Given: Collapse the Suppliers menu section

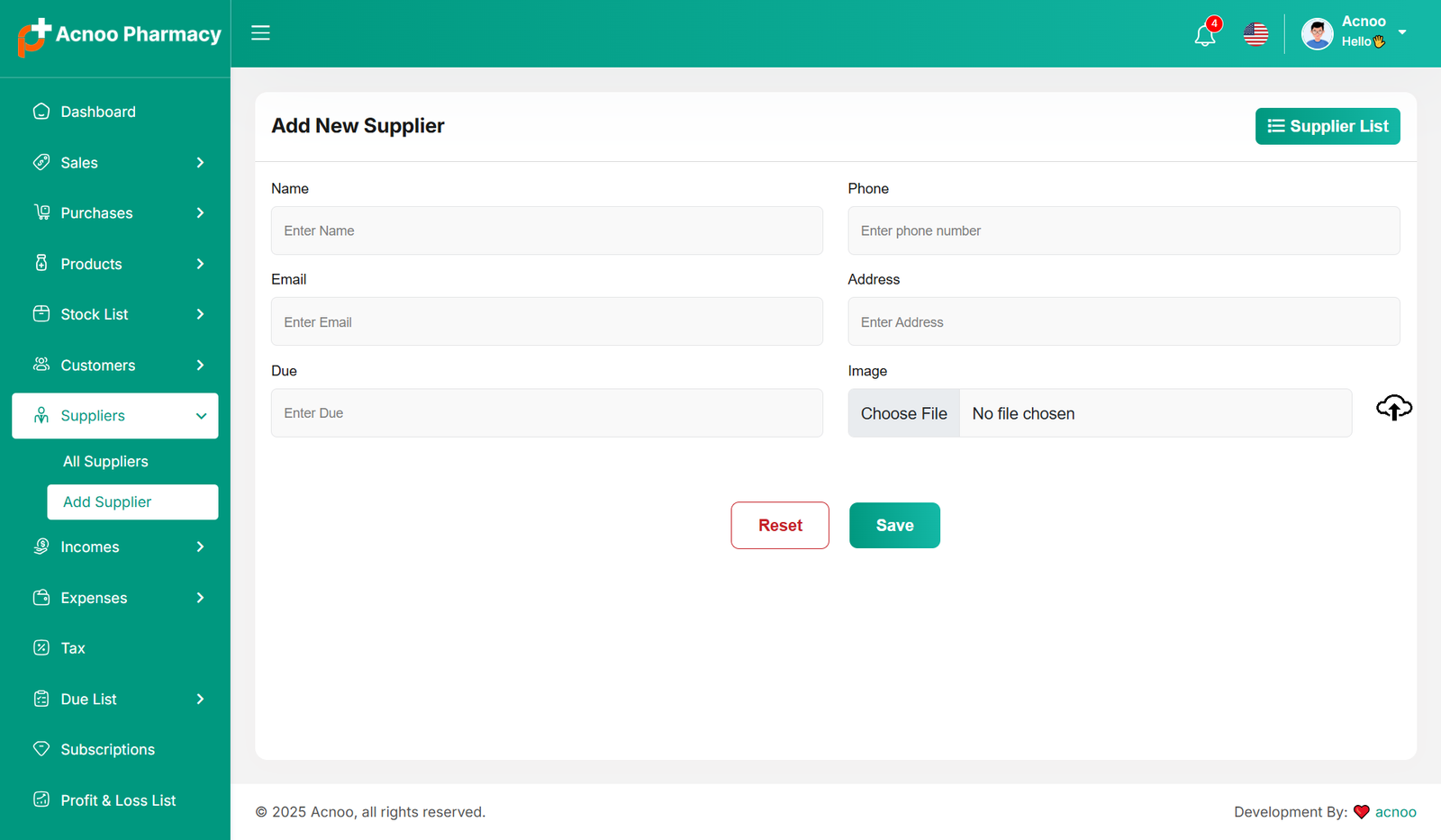Looking at the screenshot, I should click(x=201, y=416).
